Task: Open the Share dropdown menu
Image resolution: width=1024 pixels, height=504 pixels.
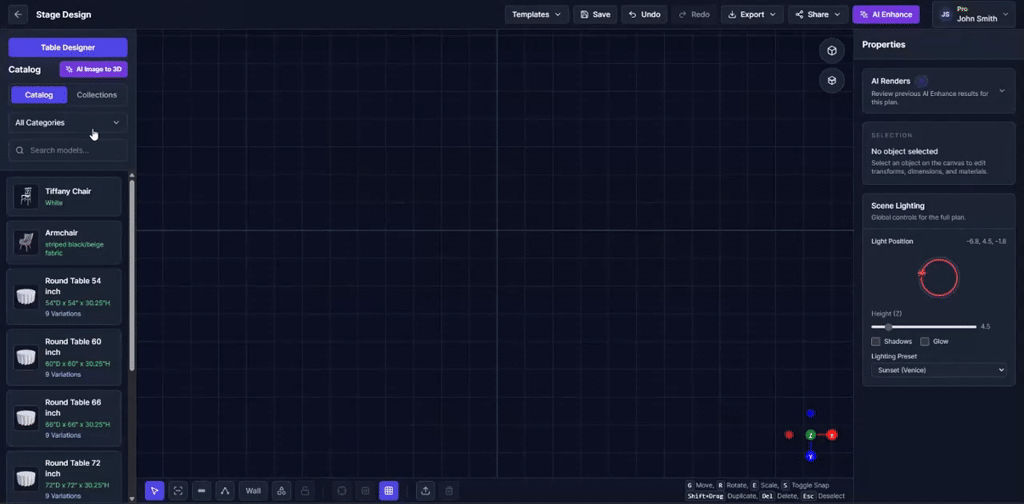Action: (818, 14)
